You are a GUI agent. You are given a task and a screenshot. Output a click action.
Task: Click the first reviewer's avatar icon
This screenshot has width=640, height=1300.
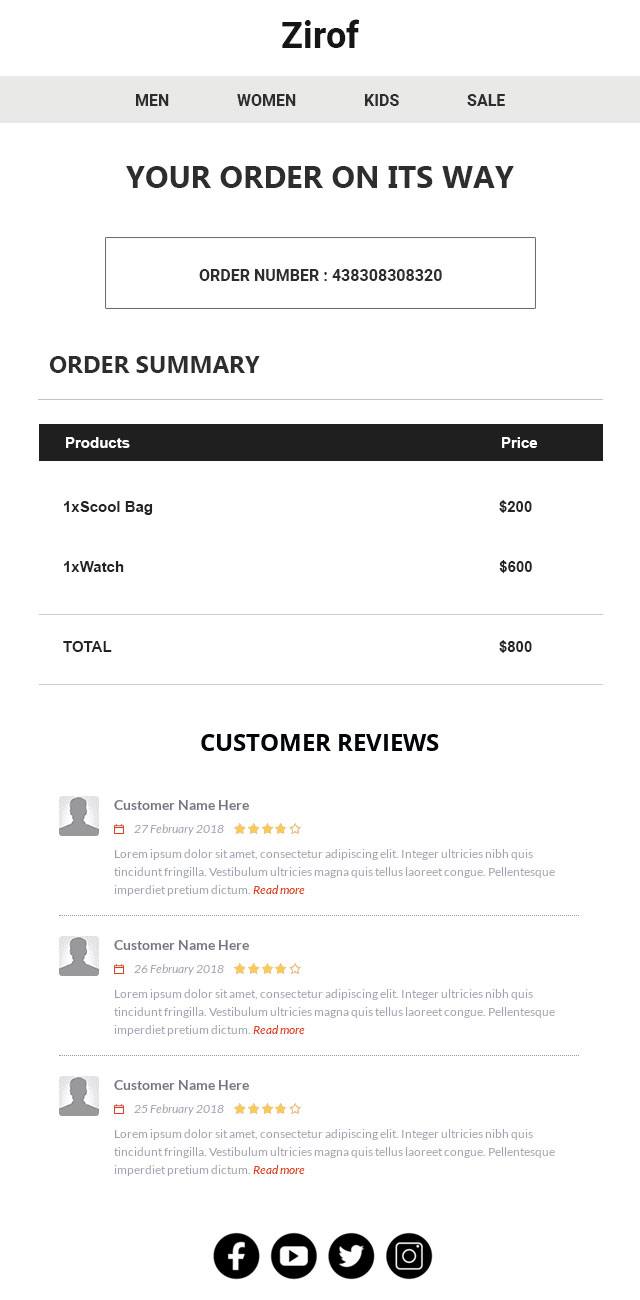79,815
